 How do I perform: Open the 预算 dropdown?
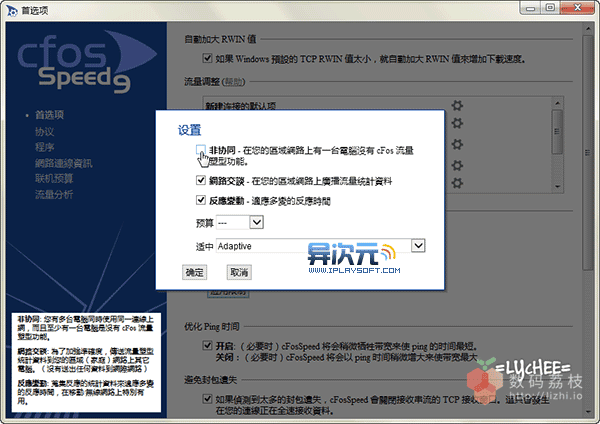pos(256,222)
